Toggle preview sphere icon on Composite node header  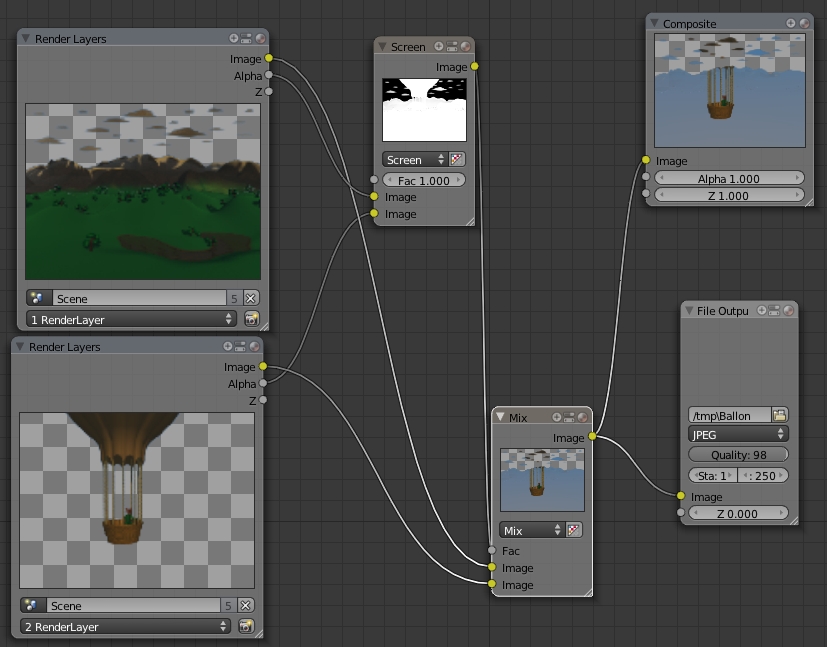tap(804, 23)
